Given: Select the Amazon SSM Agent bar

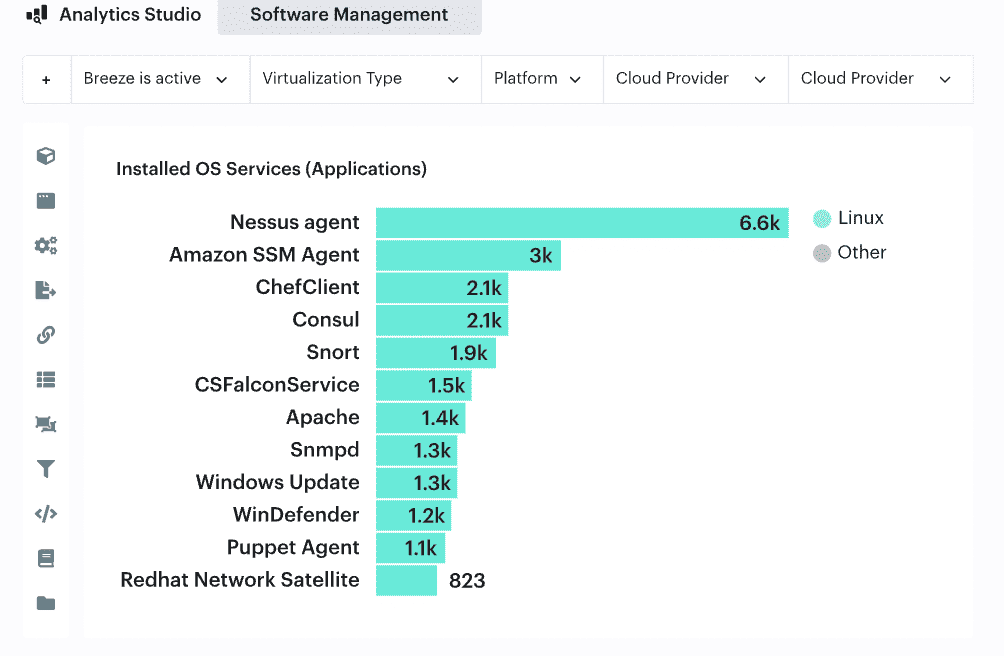Looking at the screenshot, I should (468, 255).
